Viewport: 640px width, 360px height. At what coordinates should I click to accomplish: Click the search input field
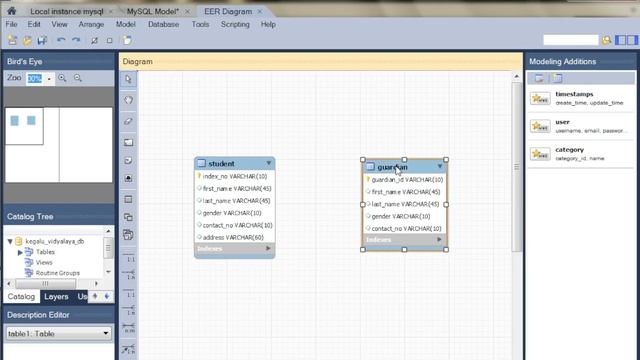pos(570,40)
